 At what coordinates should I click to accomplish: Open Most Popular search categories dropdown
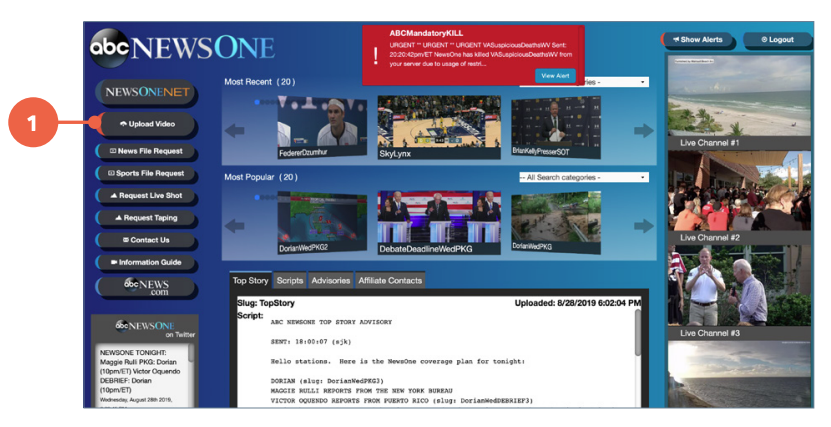(x=584, y=178)
